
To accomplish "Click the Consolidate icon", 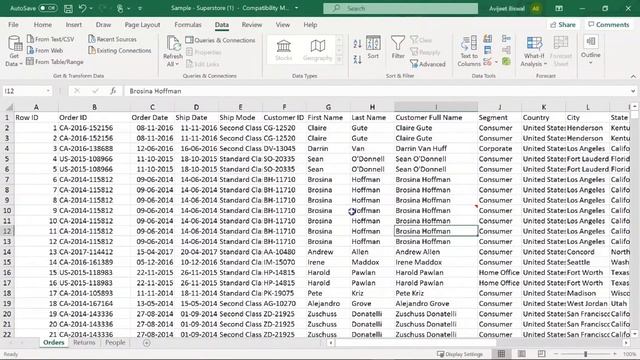I will (x=507, y=39).
